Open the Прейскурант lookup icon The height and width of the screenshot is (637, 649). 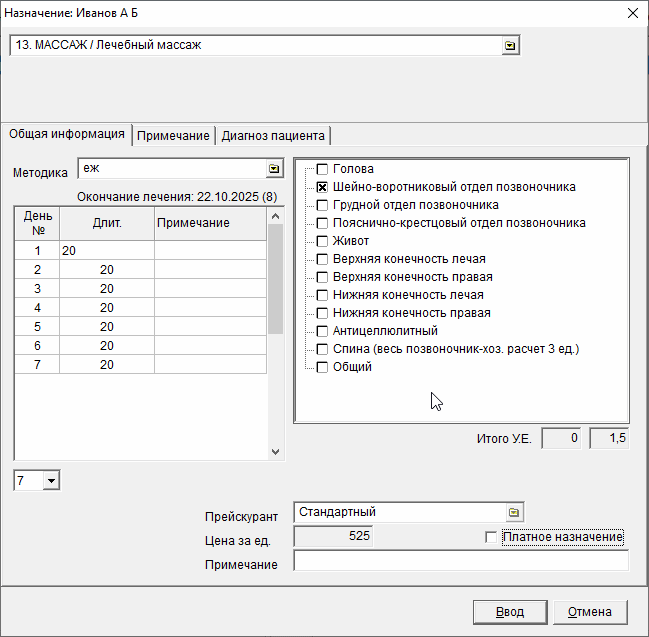point(513,512)
